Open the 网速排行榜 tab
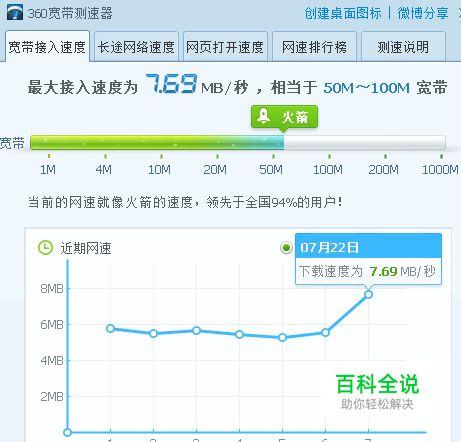Screen dimensions: 461x442 (x=314, y=47)
